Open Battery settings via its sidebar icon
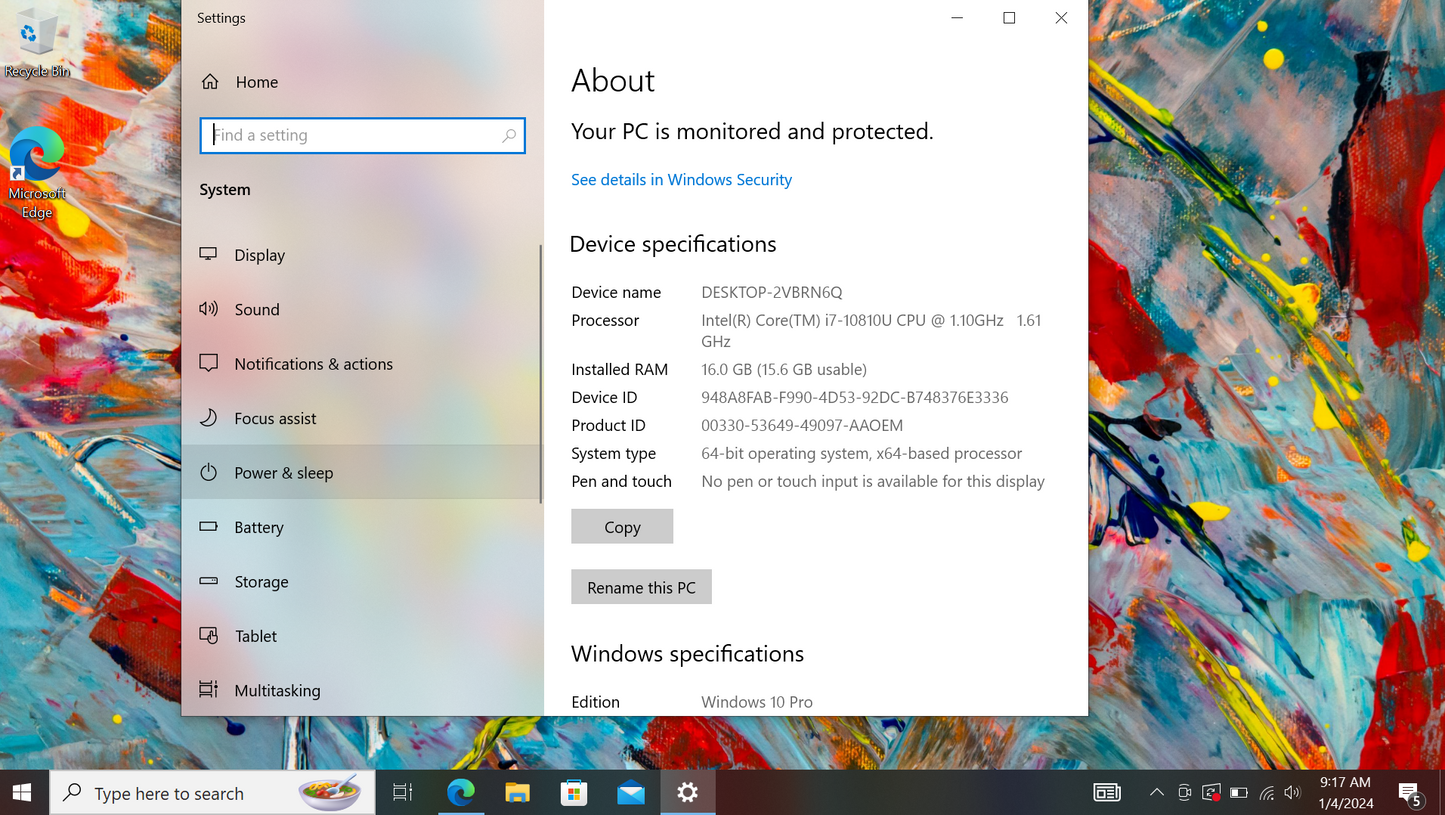The width and height of the screenshot is (1445, 815). tap(208, 527)
